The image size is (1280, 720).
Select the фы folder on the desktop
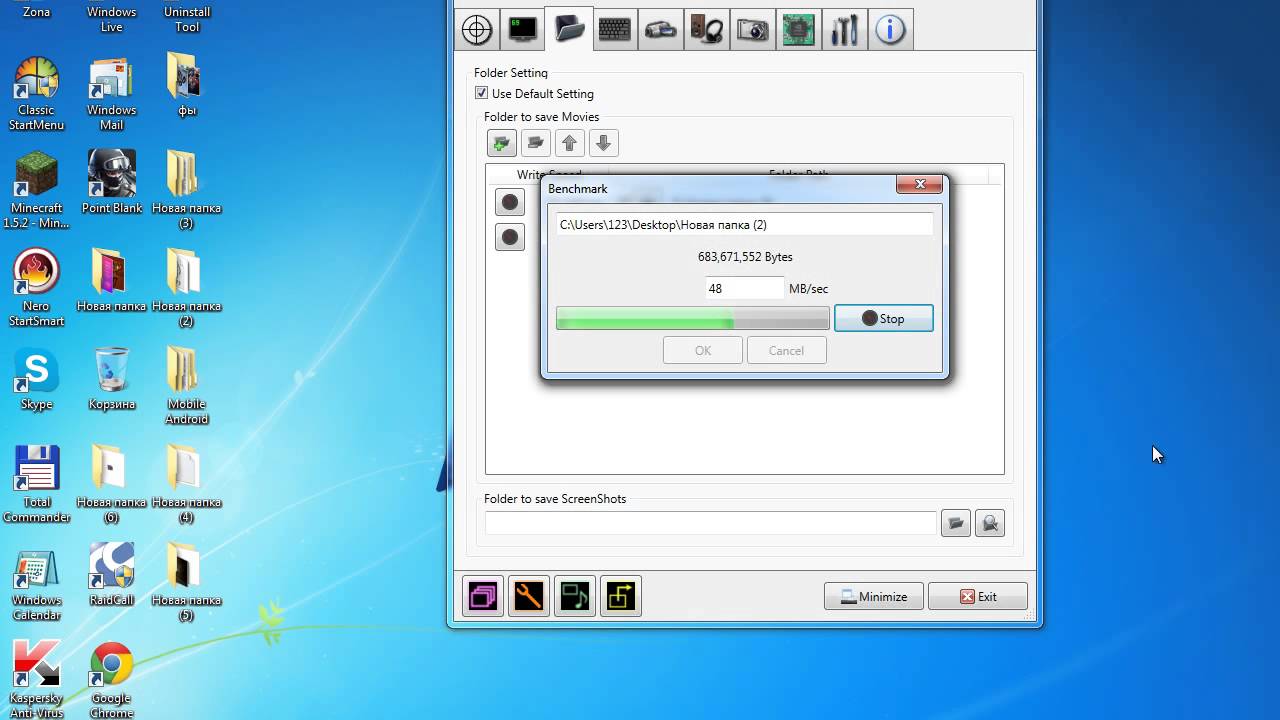click(186, 86)
